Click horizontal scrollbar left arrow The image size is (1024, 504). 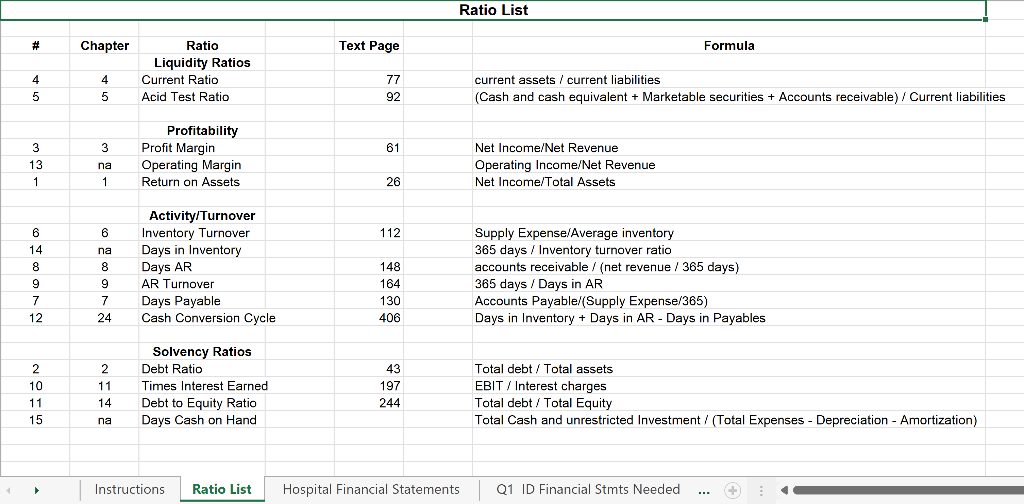point(784,490)
